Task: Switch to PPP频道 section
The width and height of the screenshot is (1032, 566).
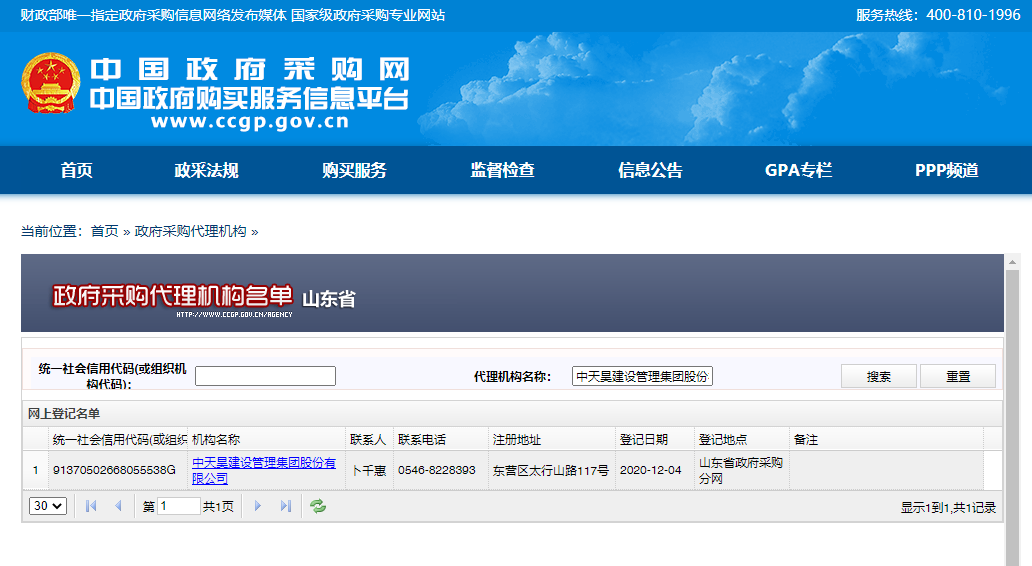Action: pos(946,170)
